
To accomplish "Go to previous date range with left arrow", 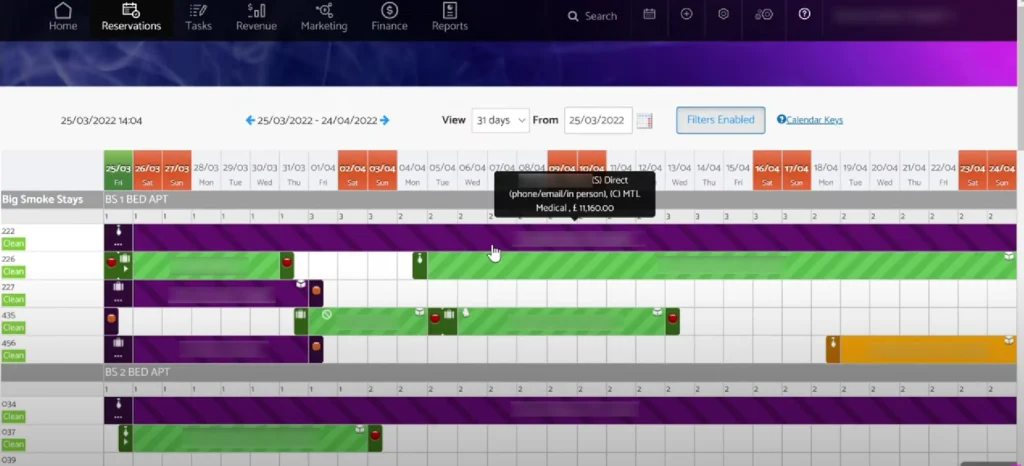I will coord(250,121).
